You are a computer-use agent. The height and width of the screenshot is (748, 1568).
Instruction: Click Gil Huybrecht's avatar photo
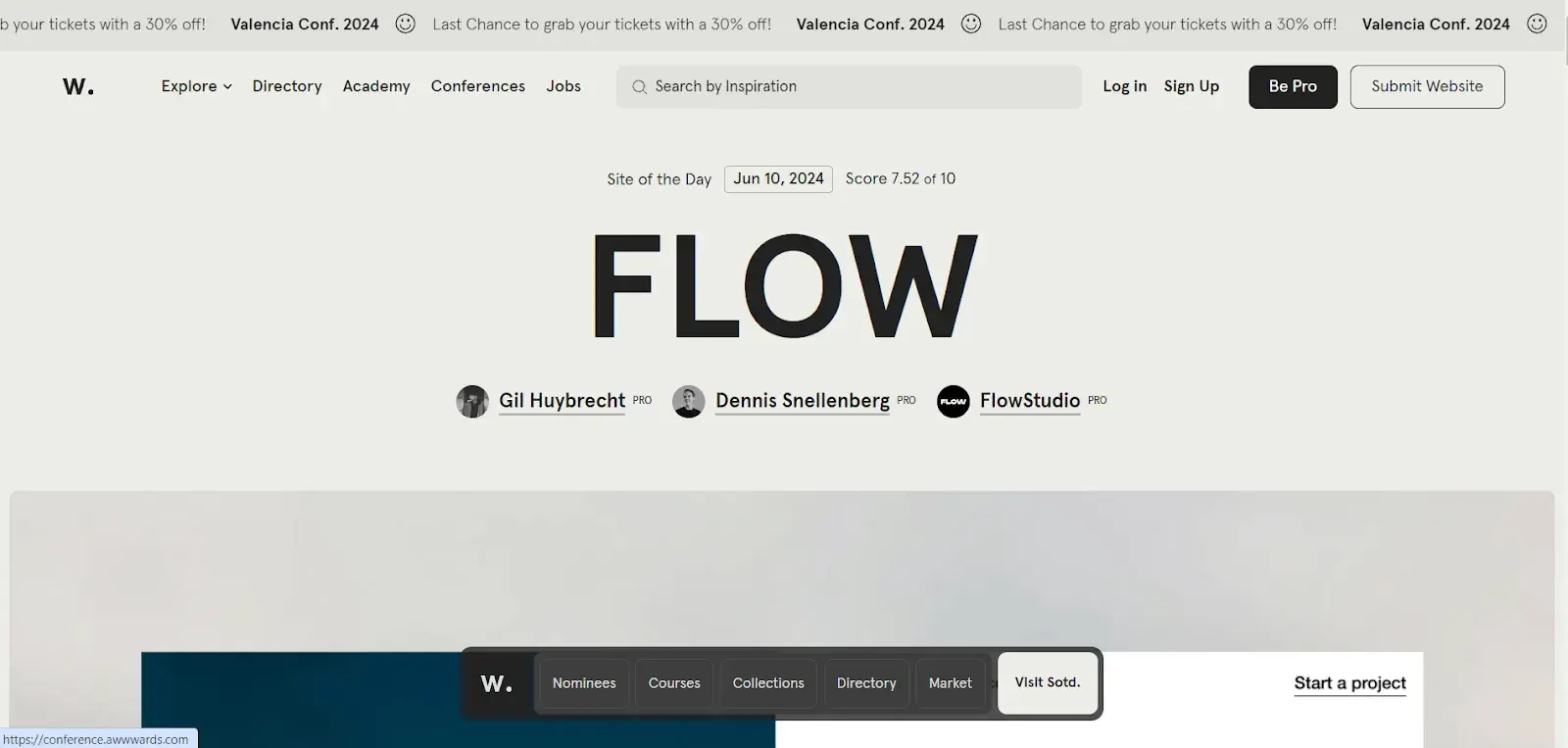472,401
